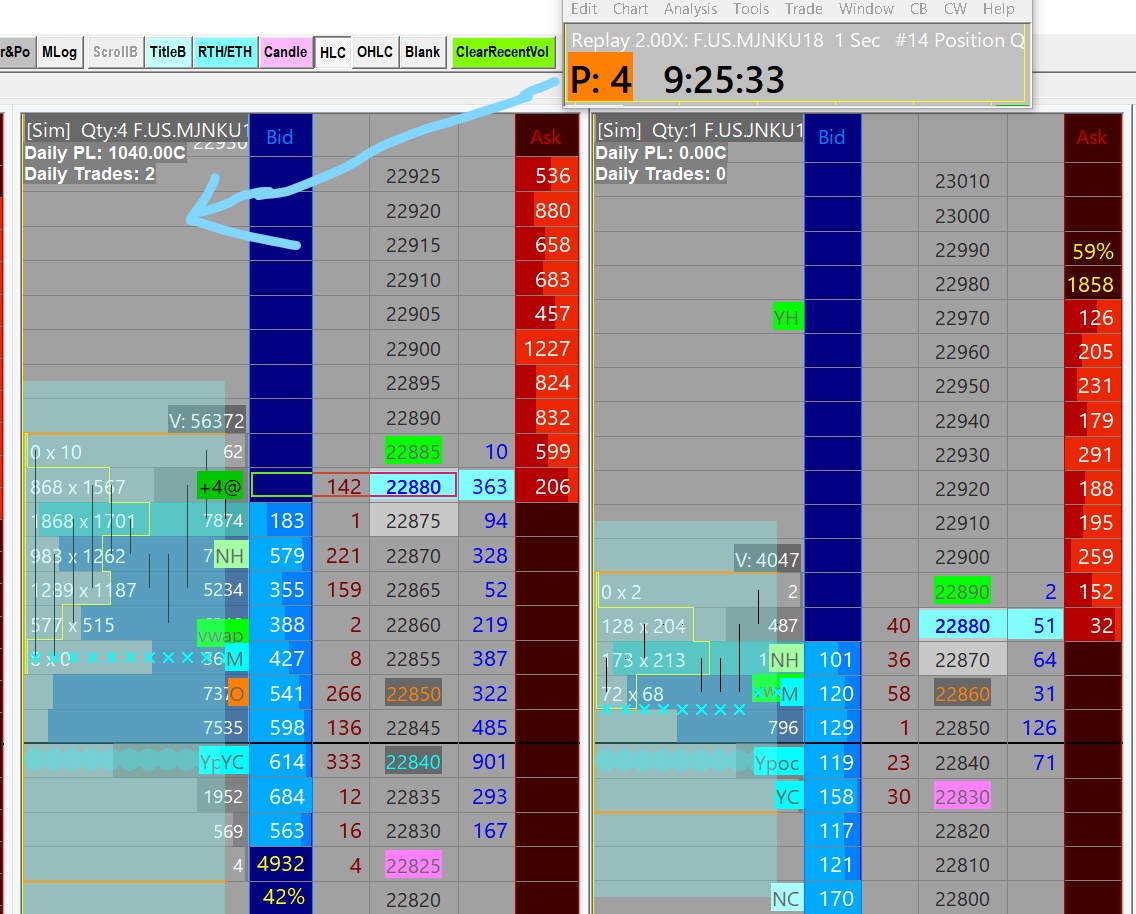Click ask size 536 at 22925
This screenshot has width=1136, height=914.
point(547,176)
